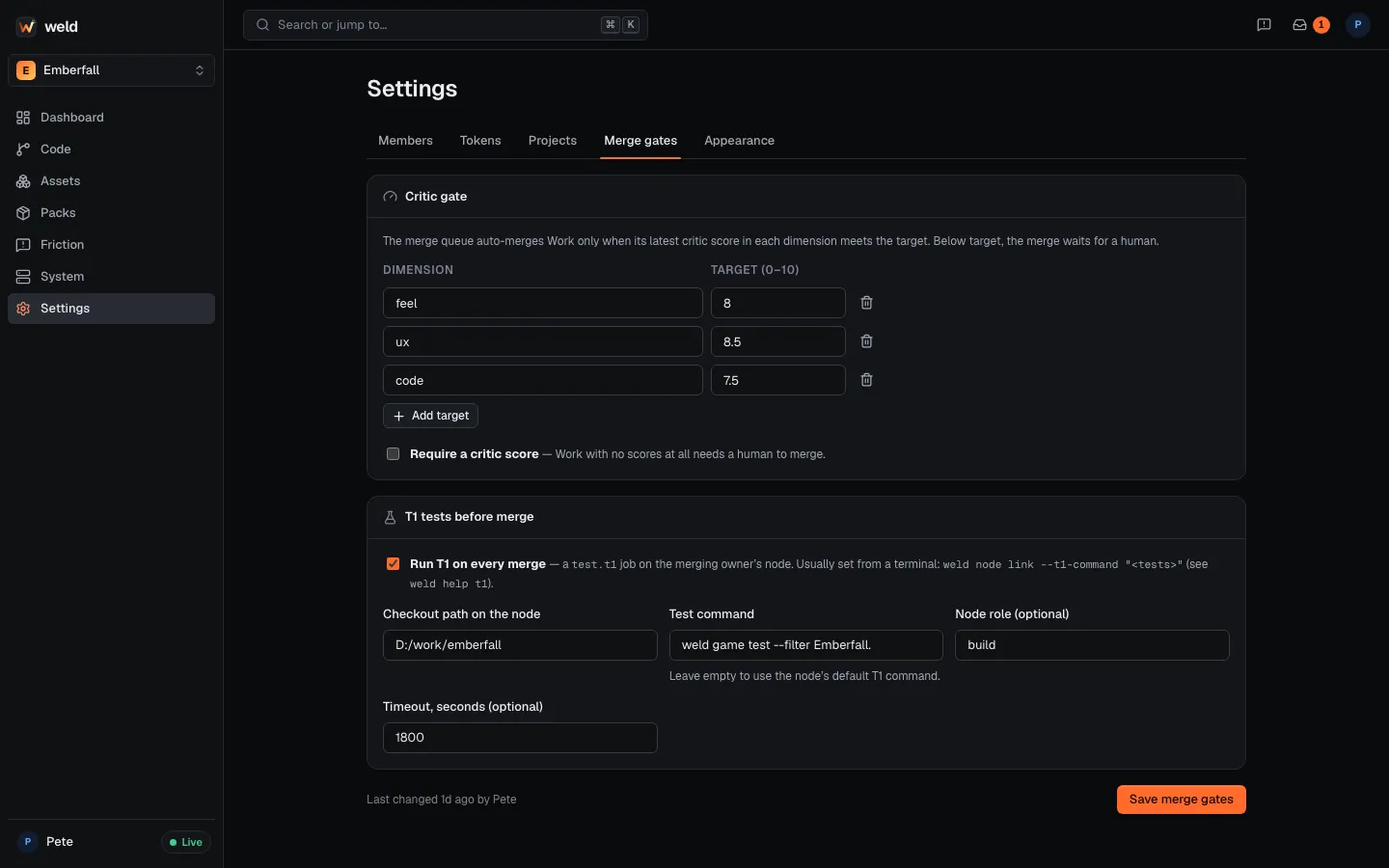Switch to the Appearance tab
The width and height of the screenshot is (1389, 868).
click(x=739, y=141)
